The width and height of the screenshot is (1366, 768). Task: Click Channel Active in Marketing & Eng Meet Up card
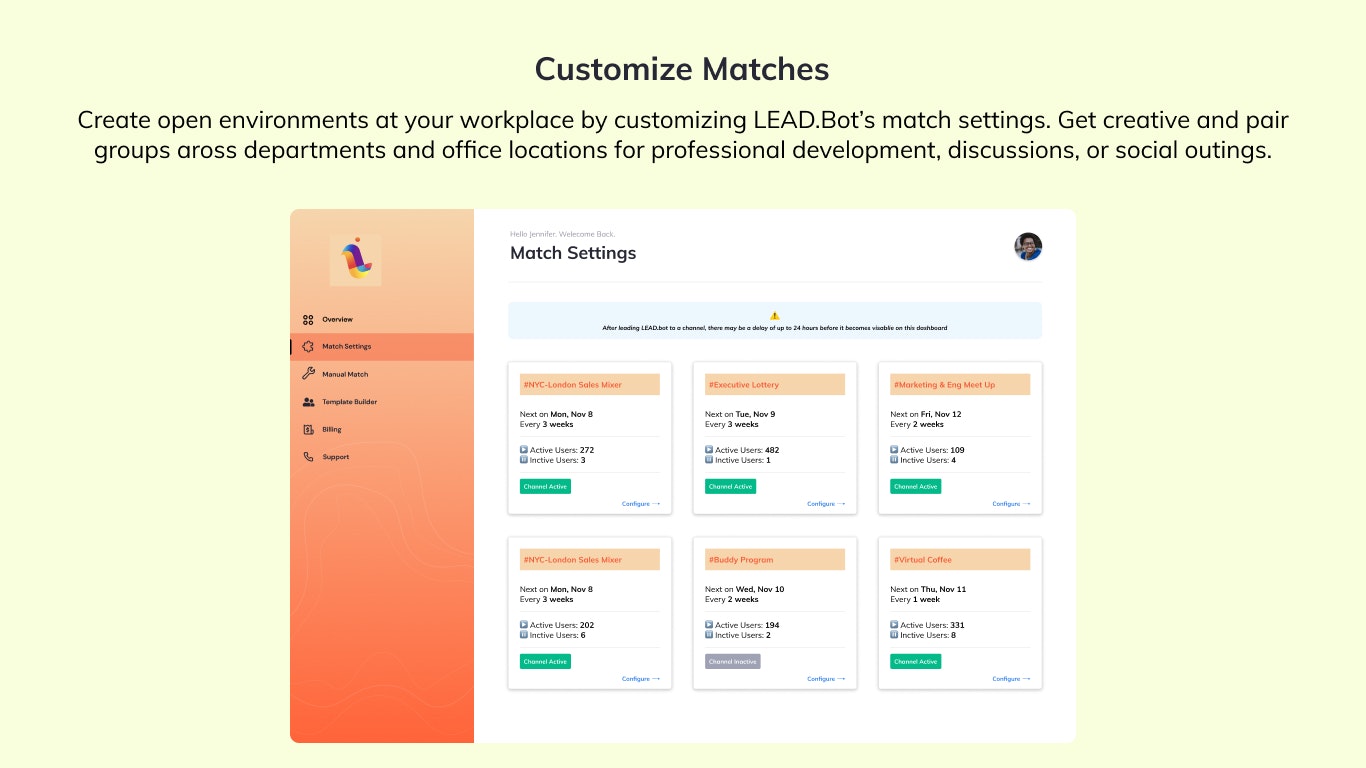coord(915,487)
